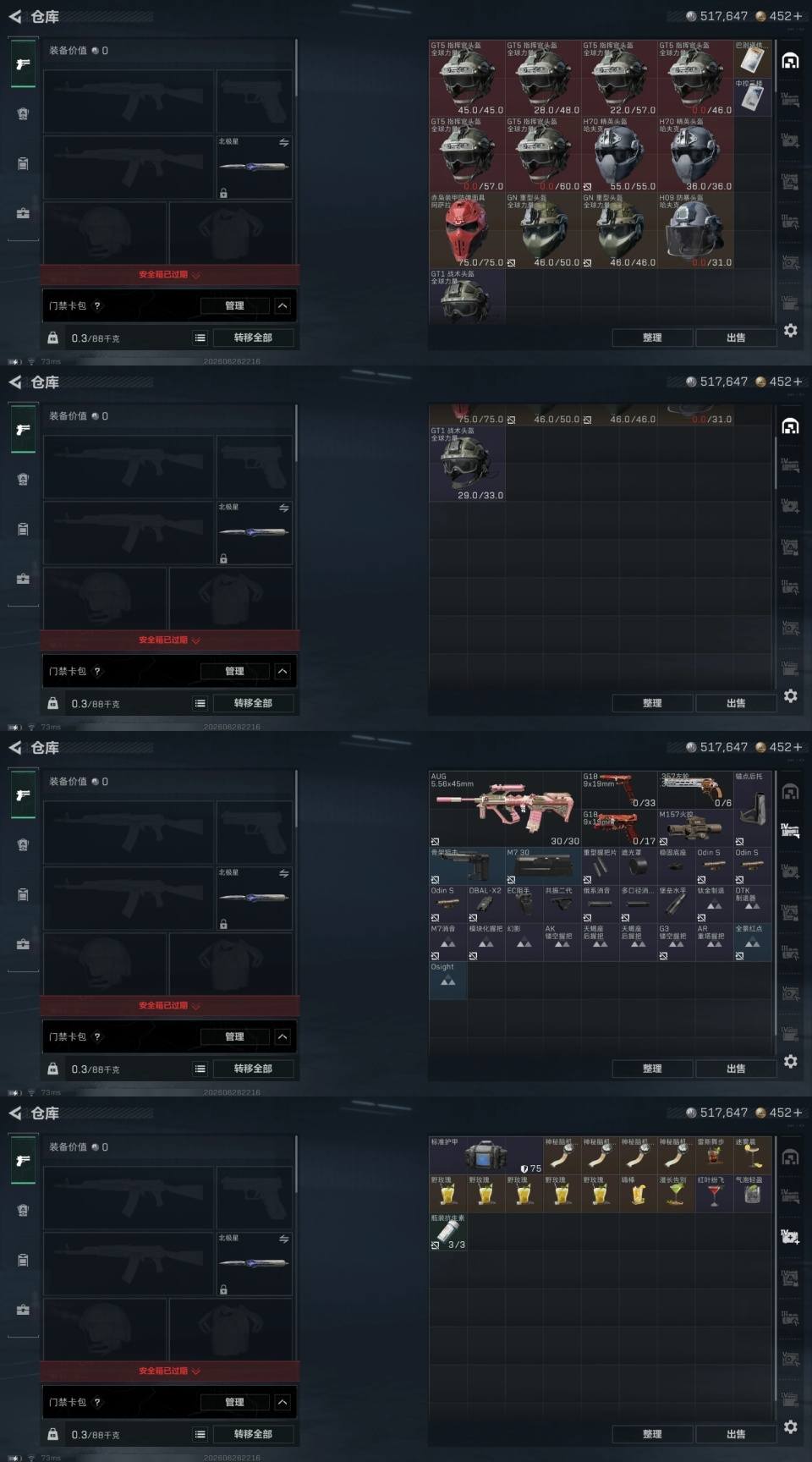Click stash scrollbar beside the lone GT1 helmet
Screen dimensions: 812x1462
[776, 447]
